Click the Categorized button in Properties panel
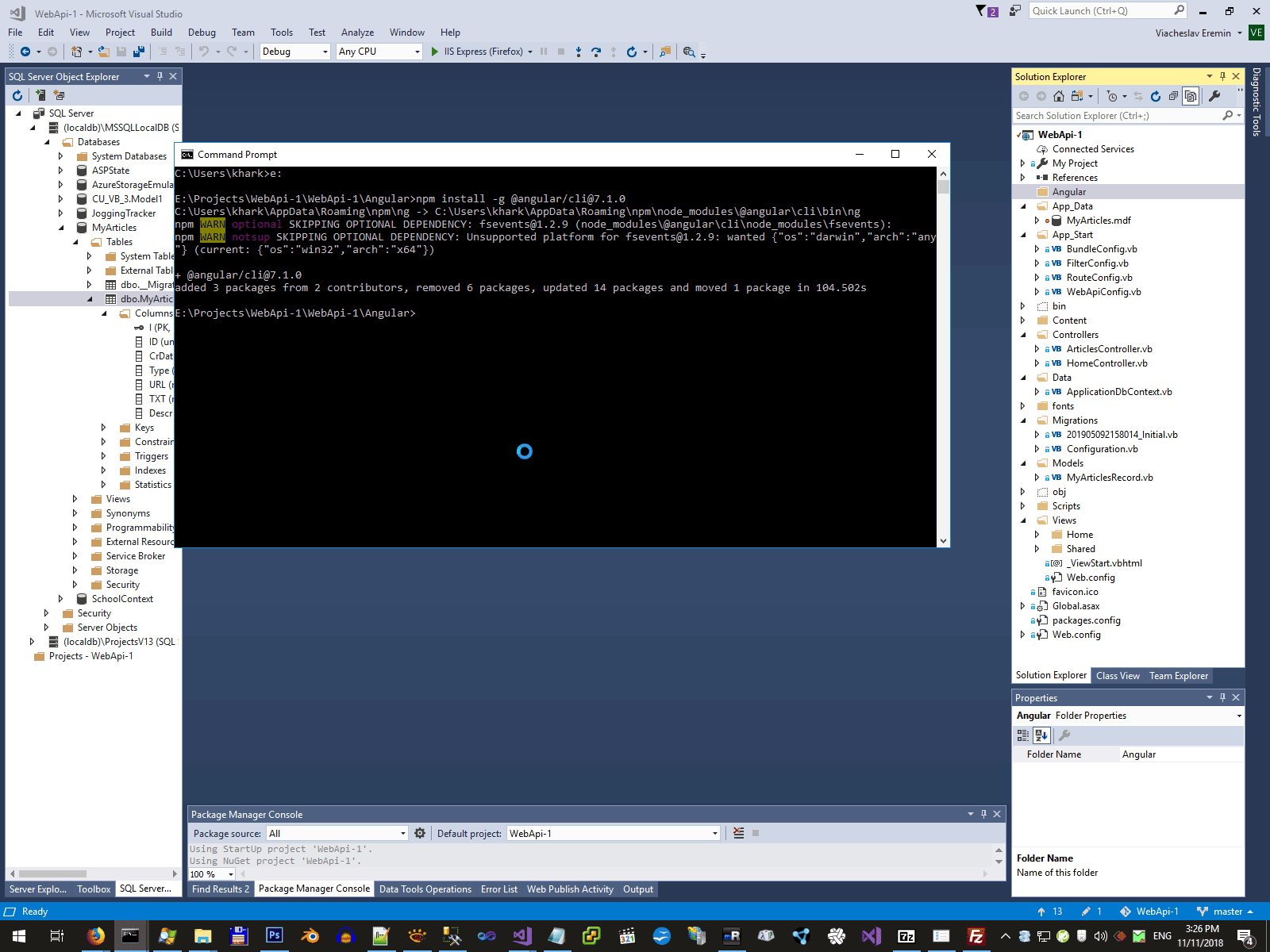The image size is (1270, 952). (1023, 735)
